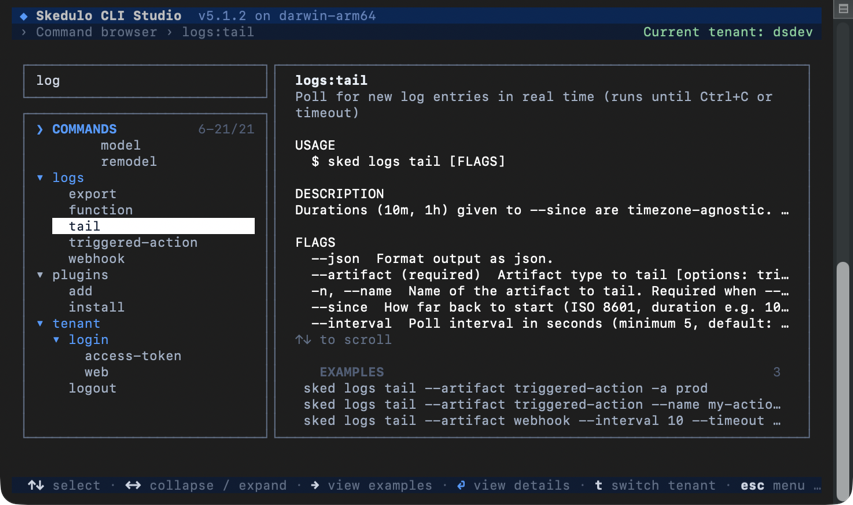Click Current tenant: dsdev label

click(x=728, y=32)
